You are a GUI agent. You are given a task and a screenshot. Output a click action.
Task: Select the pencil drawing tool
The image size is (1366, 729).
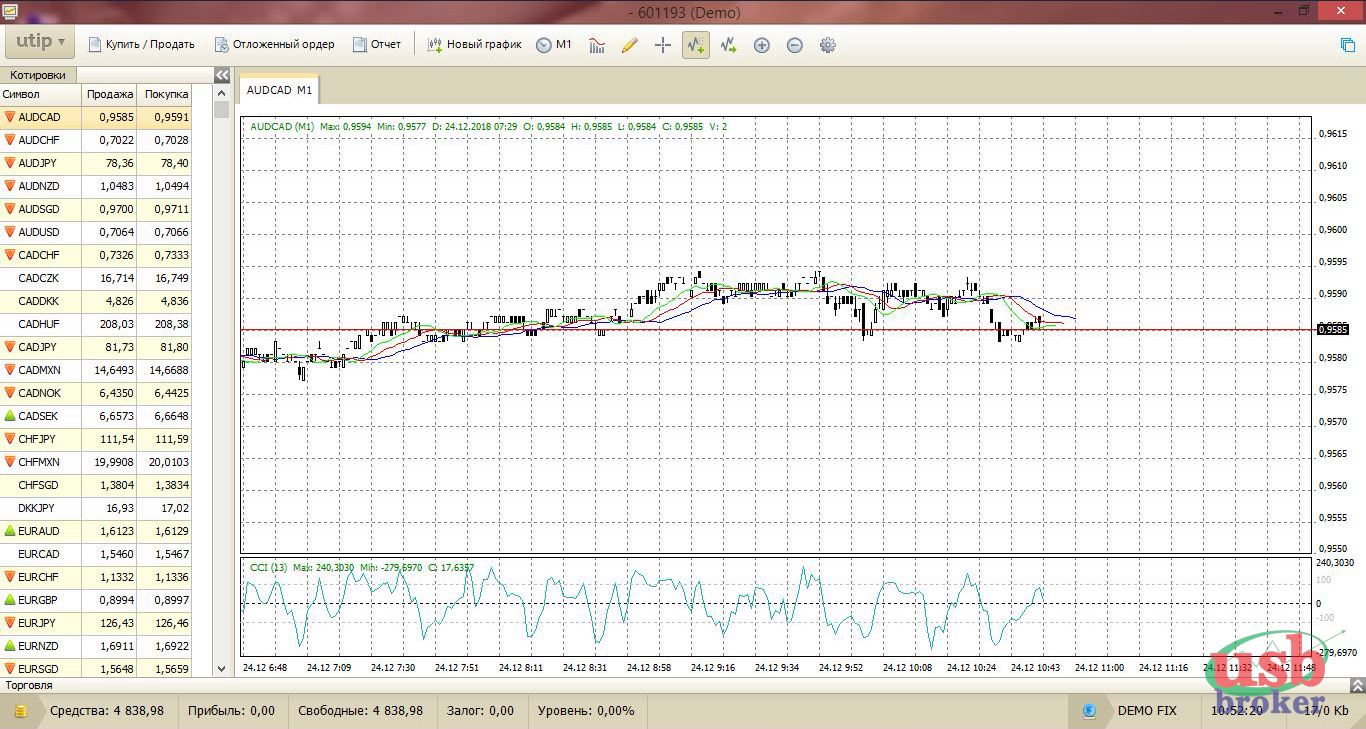pos(629,45)
